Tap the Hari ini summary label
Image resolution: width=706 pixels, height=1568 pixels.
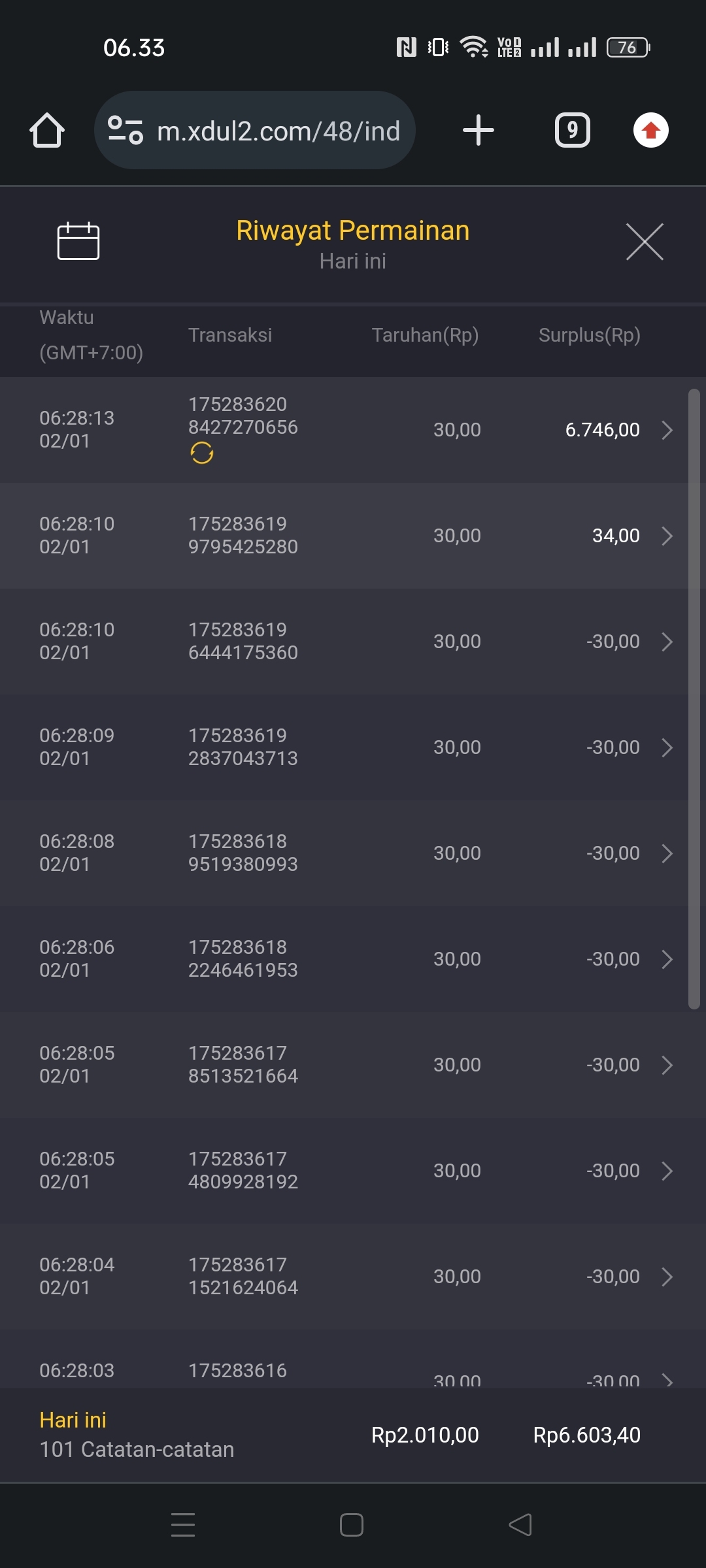73,1420
